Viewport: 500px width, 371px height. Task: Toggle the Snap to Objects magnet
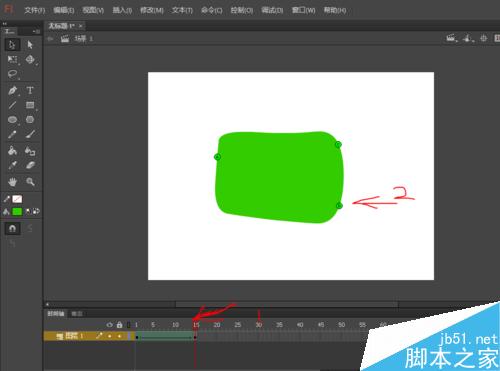point(12,229)
